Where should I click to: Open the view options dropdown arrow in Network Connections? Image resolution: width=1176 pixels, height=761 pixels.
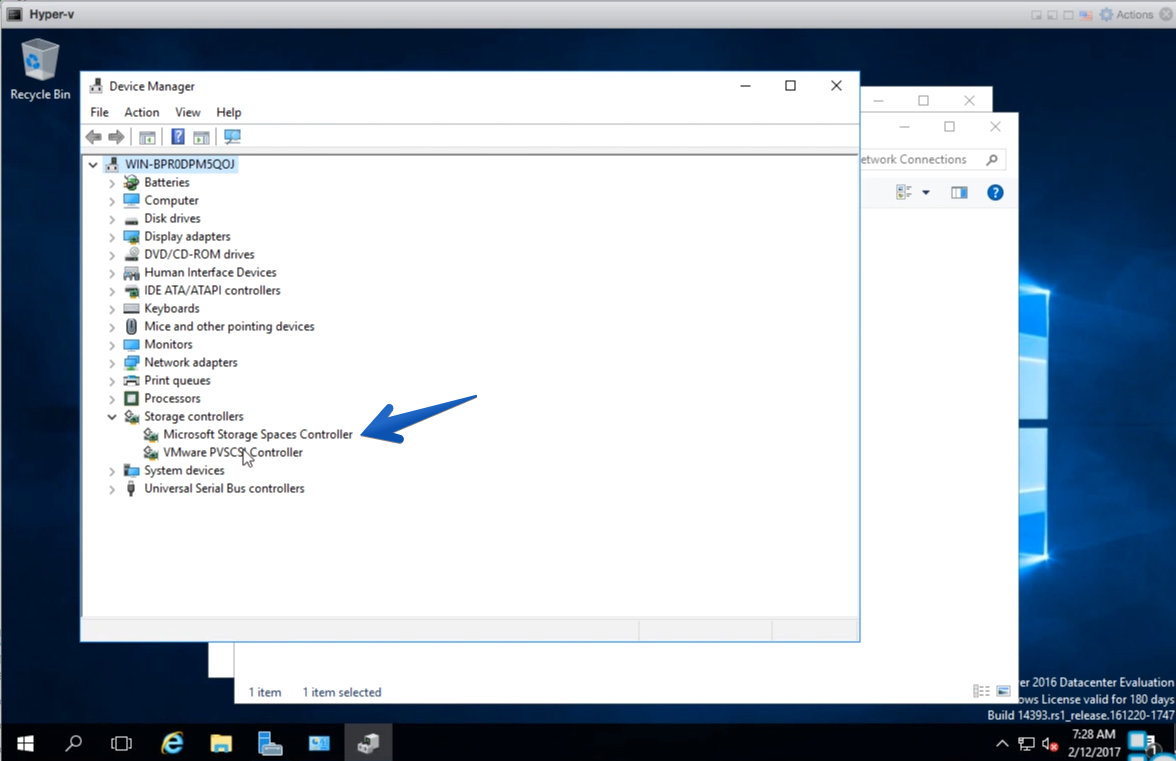[926, 193]
